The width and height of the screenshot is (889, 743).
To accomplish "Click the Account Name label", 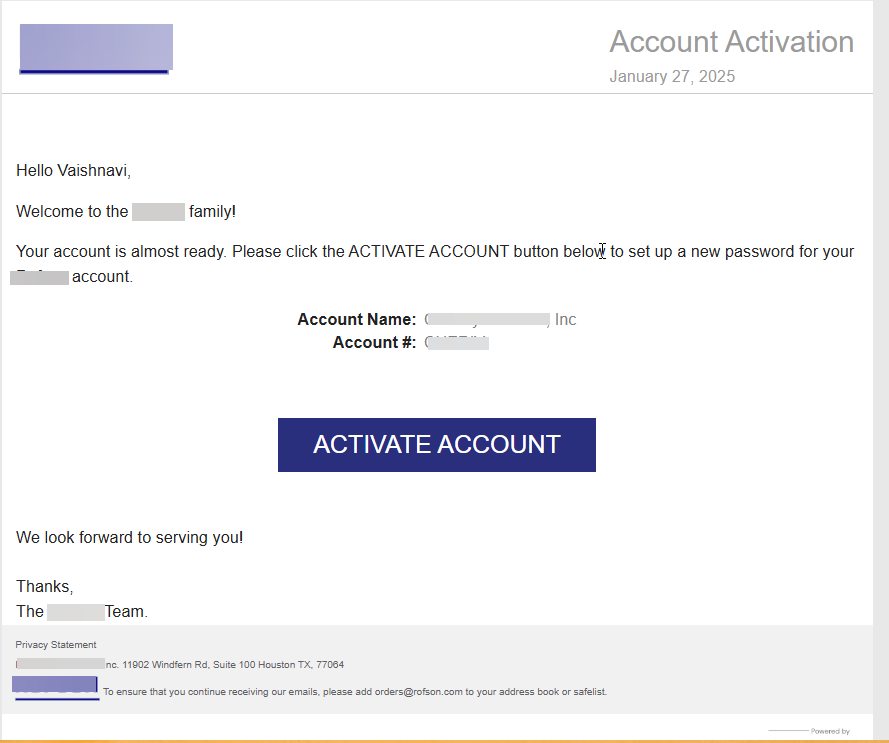I will point(356,320).
